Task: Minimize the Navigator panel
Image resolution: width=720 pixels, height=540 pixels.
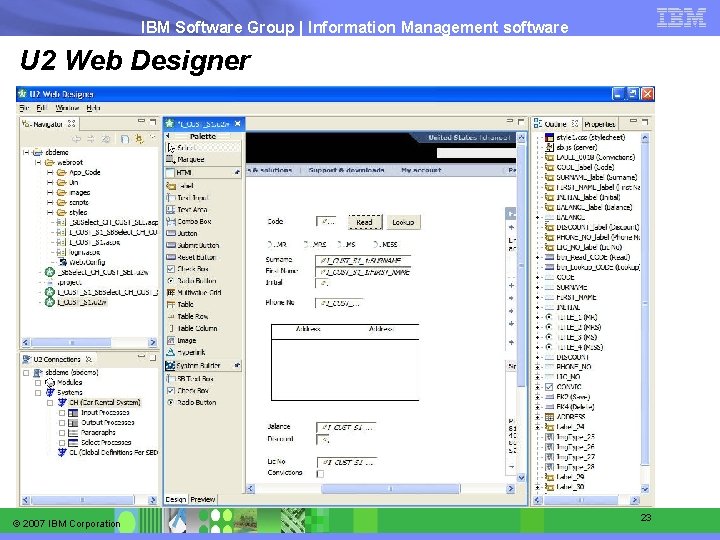Action: pyautogui.click(x=141, y=121)
